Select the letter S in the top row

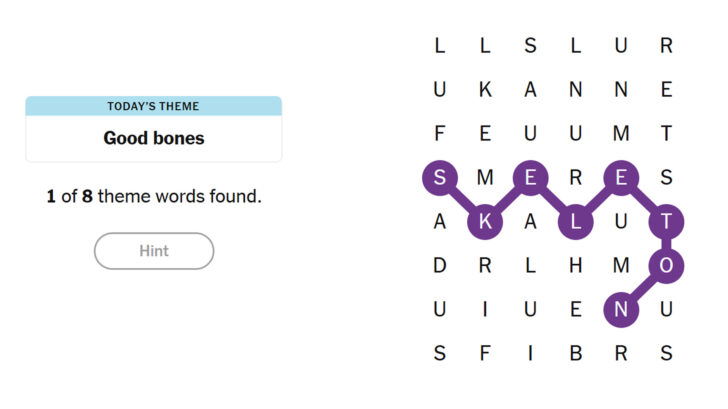click(x=530, y=46)
